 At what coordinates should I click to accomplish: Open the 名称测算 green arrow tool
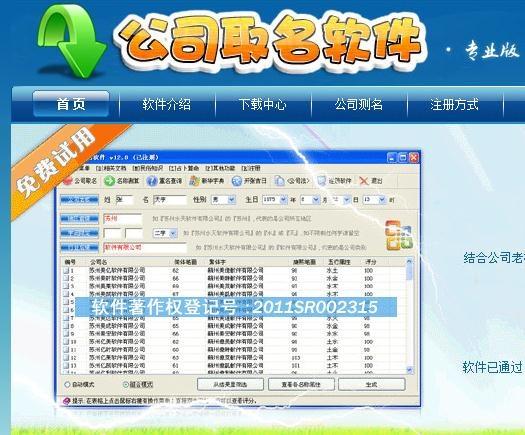click(x=109, y=181)
